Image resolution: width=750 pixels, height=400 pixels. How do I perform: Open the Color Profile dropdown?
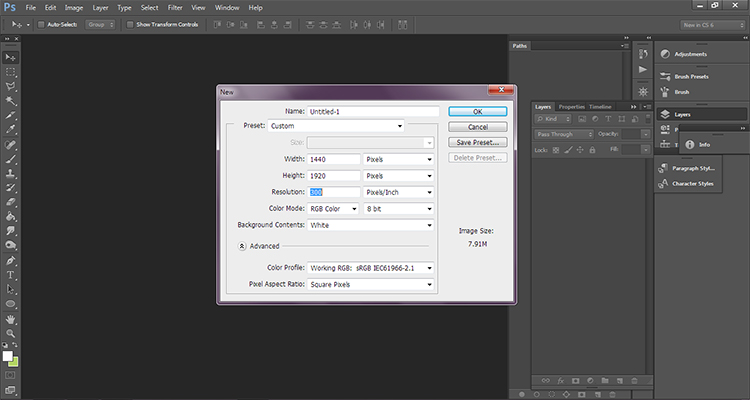(x=370, y=268)
